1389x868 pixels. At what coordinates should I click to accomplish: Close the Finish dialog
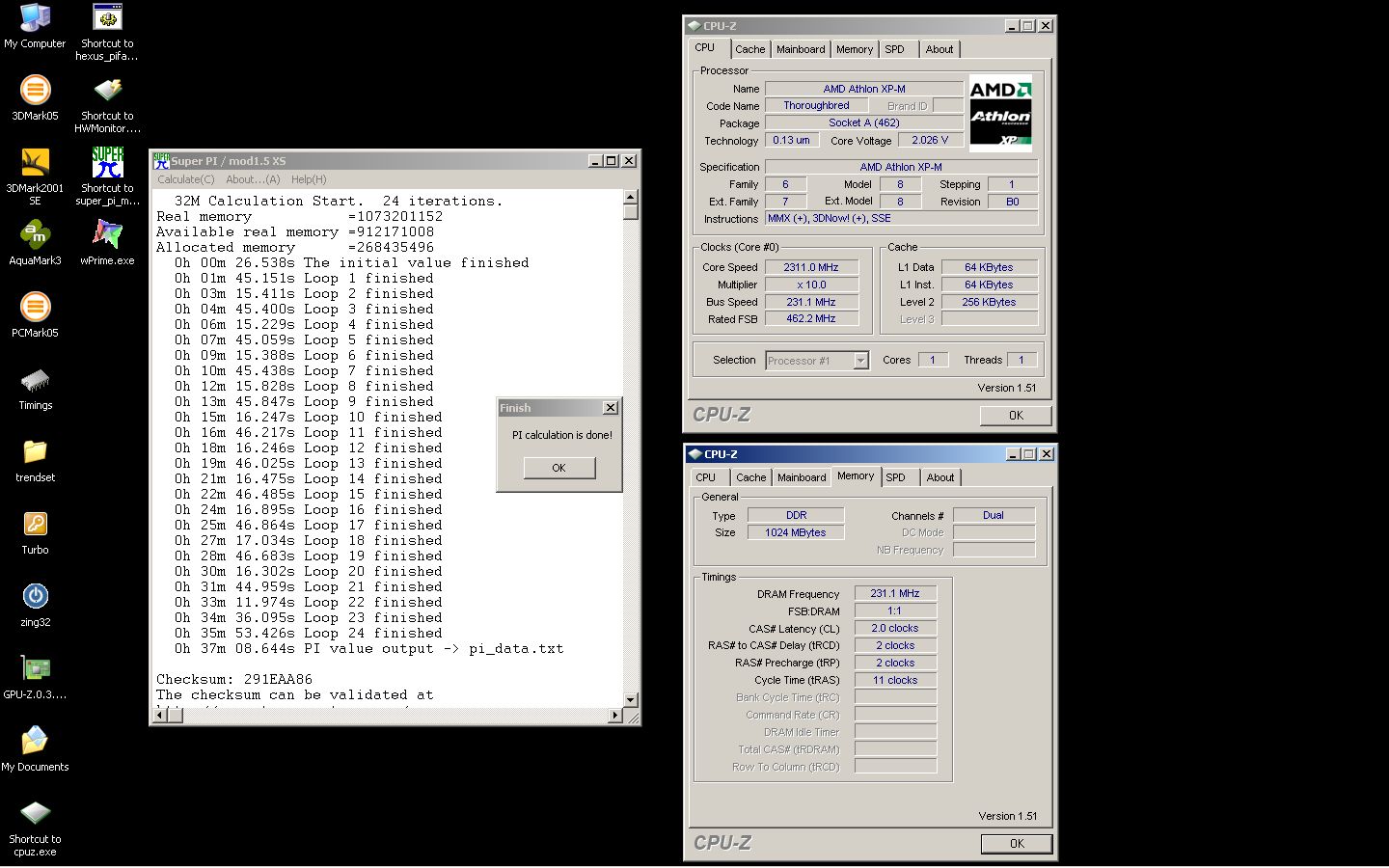610,408
